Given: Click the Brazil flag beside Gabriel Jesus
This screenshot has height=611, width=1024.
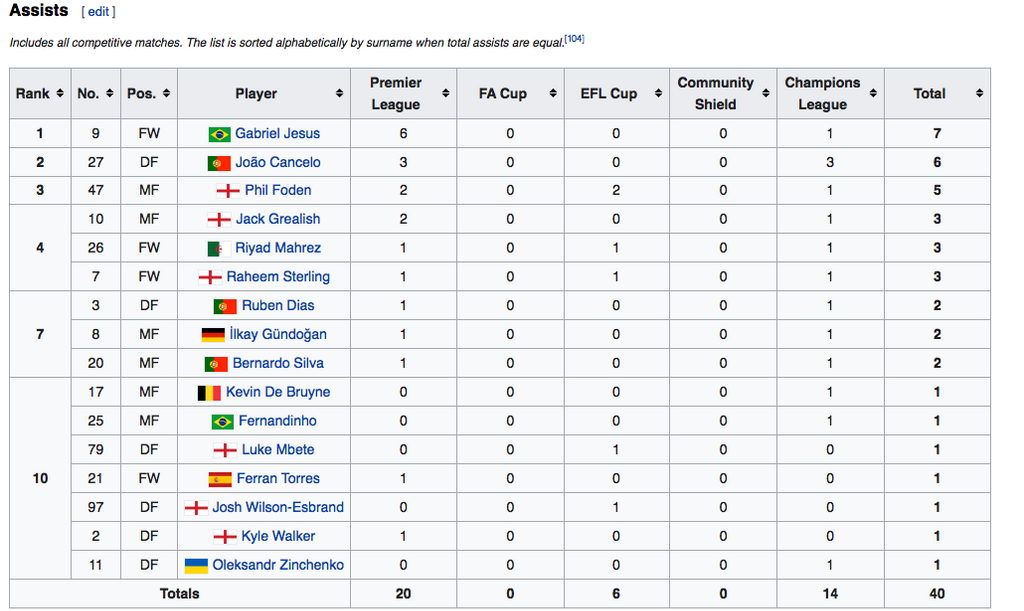Looking at the screenshot, I should pos(219,134).
